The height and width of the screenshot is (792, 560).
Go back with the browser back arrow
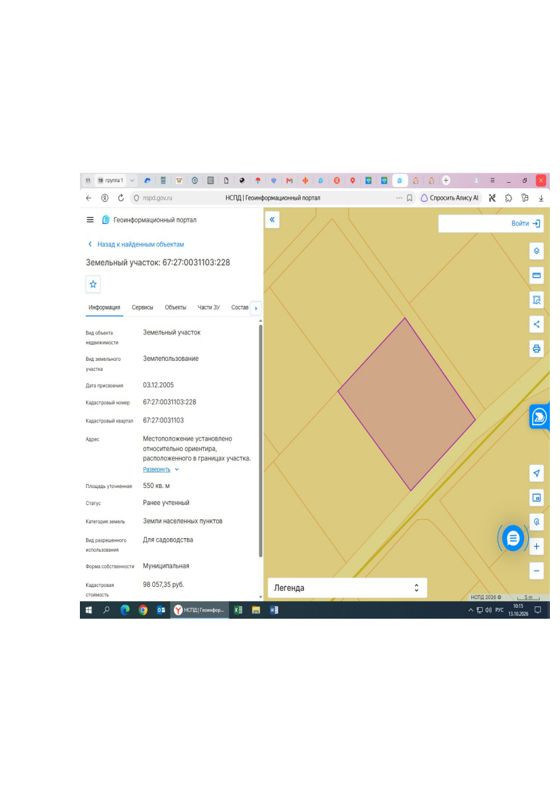tap(89, 198)
